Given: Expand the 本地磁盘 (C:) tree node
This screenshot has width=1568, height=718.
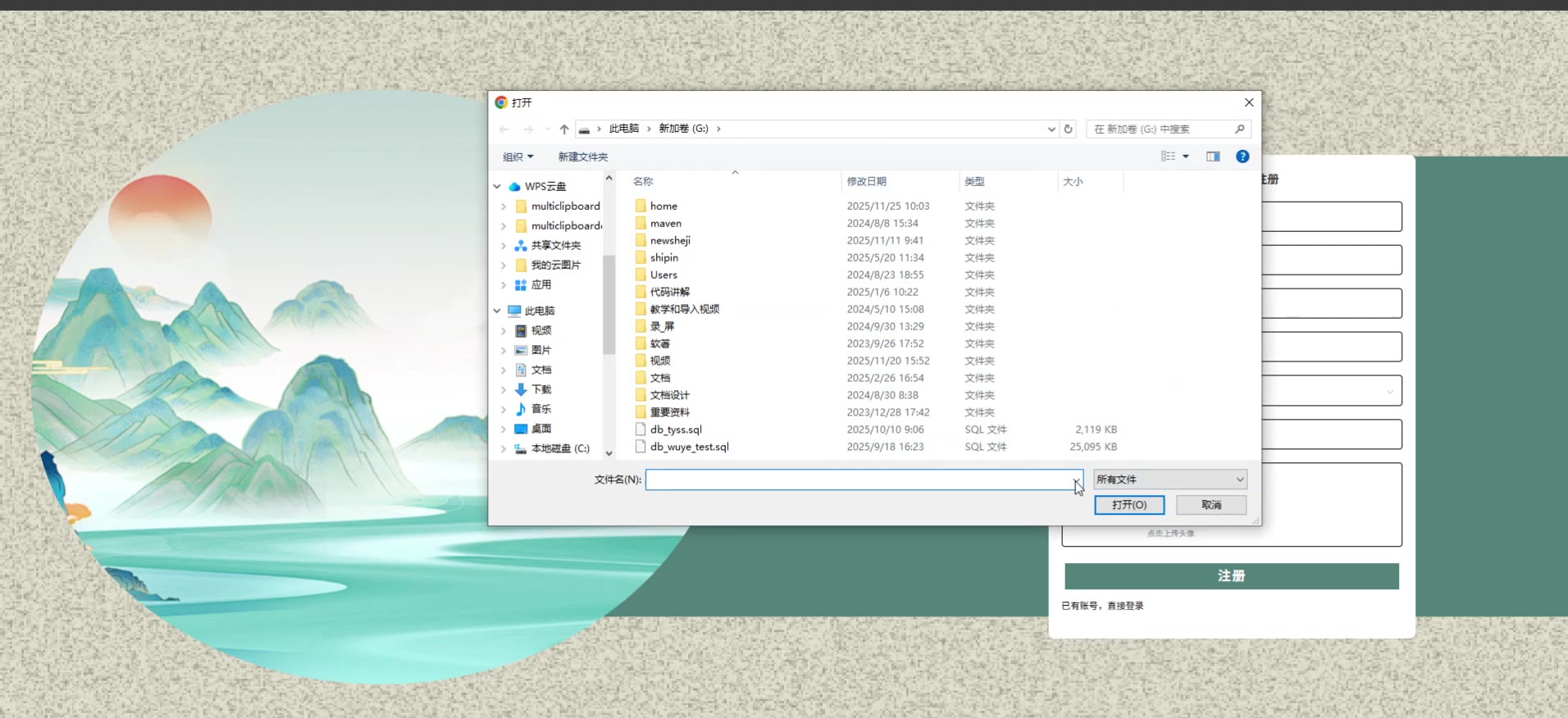Looking at the screenshot, I should pos(504,449).
